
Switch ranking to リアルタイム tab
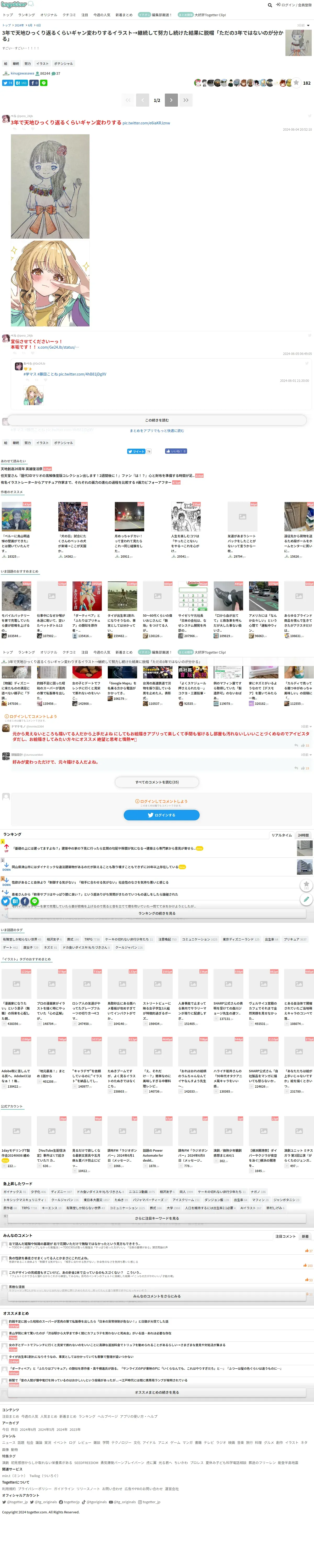[x=282, y=835]
